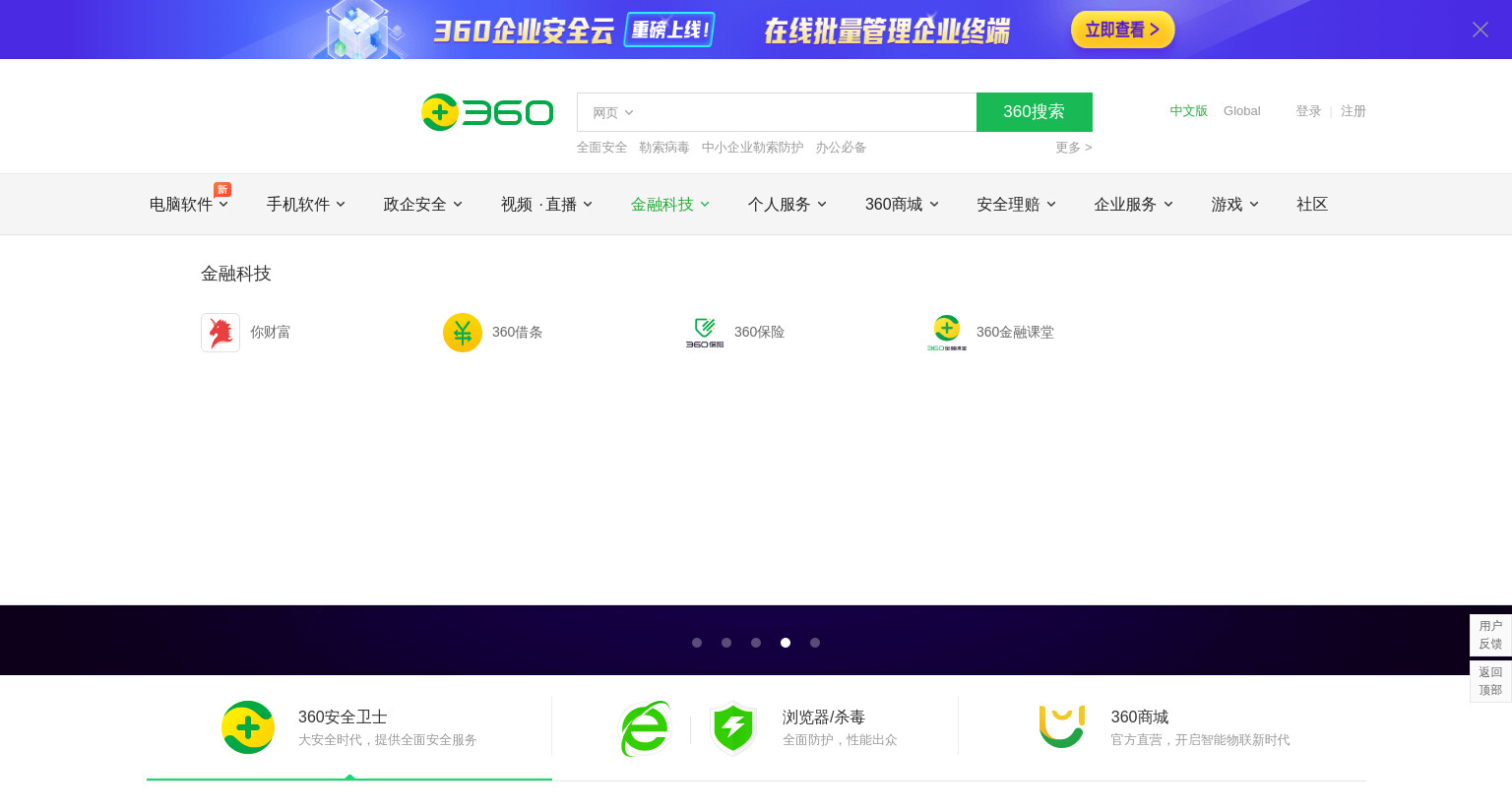Click the 立即查看 banner button
This screenshot has width=1512, height=811.
[x=1122, y=30]
